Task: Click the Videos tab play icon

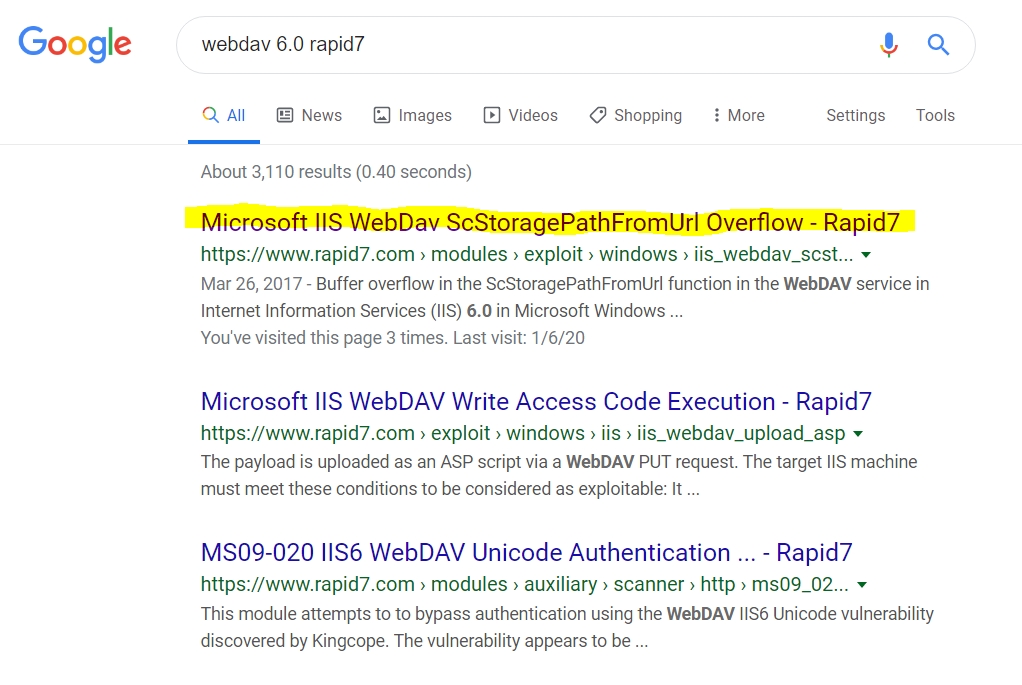Action: [x=492, y=115]
